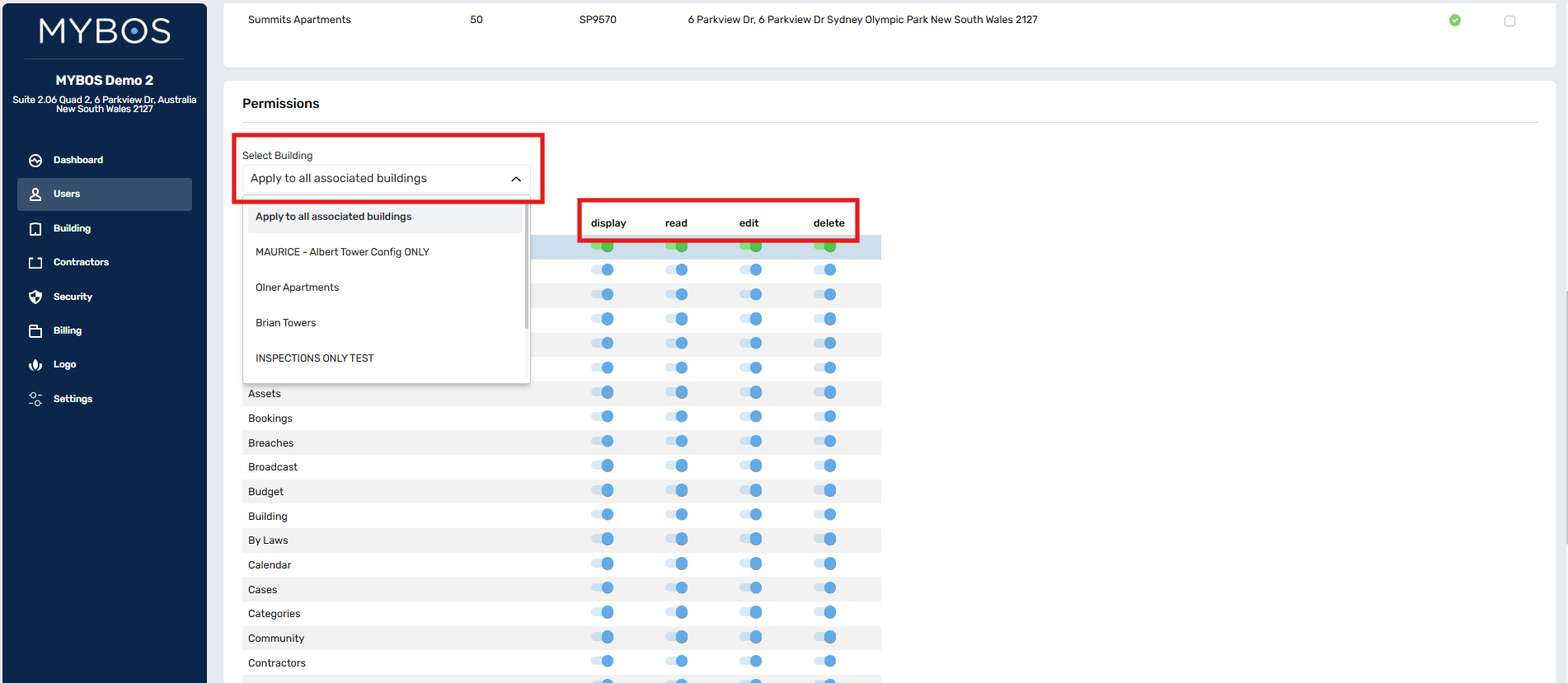Open Contractors from sidebar menu
Viewport: 1568px width, 683px height.
pyautogui.click(x=105, y=263)
